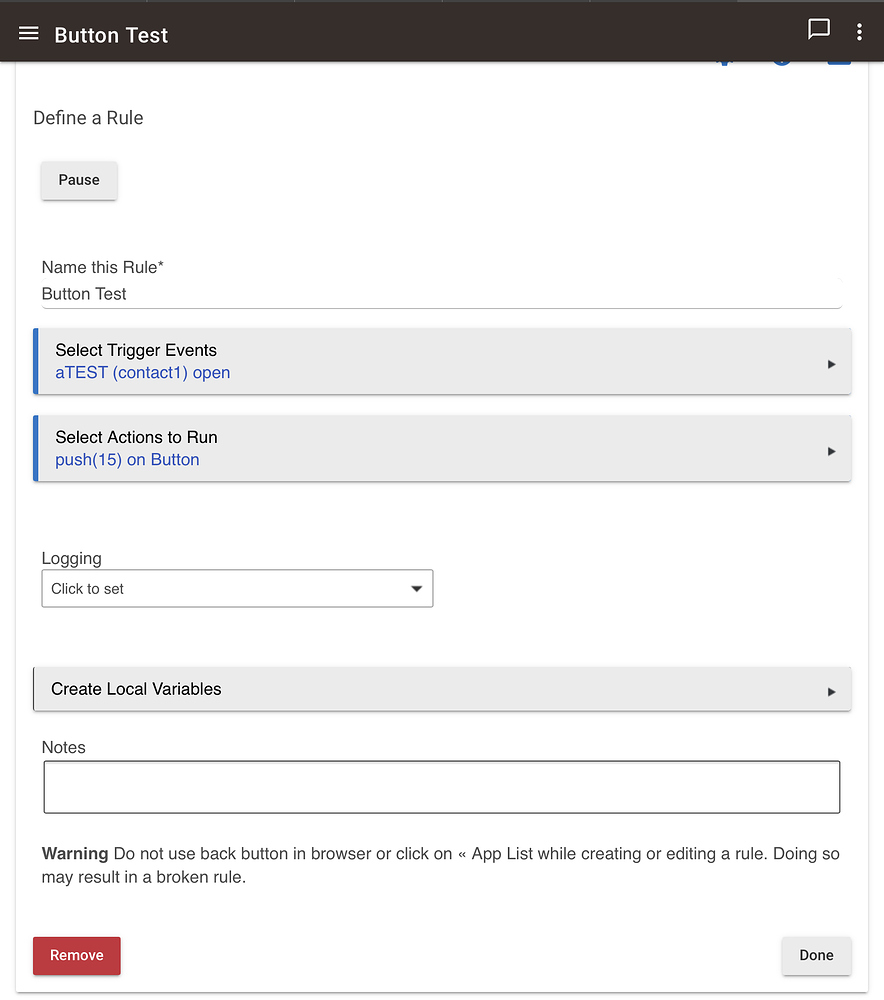Expand Select Actions to Run arrow
The height and width of the screenshot is (1000, 884).
pyautogui.click(x=831, y=452)
